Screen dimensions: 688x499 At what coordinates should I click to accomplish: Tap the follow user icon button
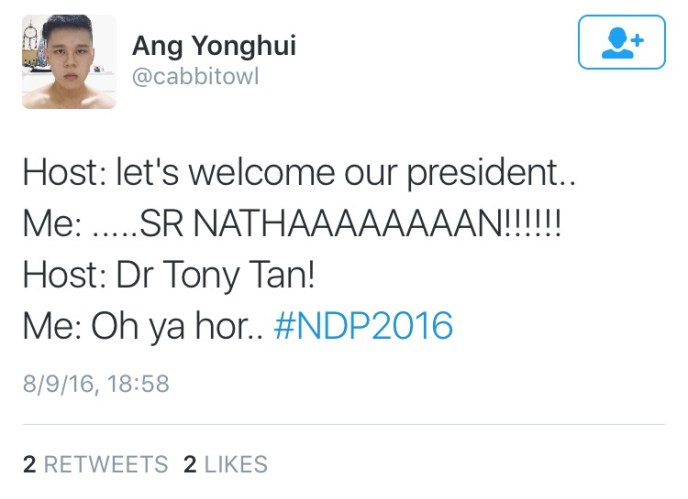tap(621, 43)
